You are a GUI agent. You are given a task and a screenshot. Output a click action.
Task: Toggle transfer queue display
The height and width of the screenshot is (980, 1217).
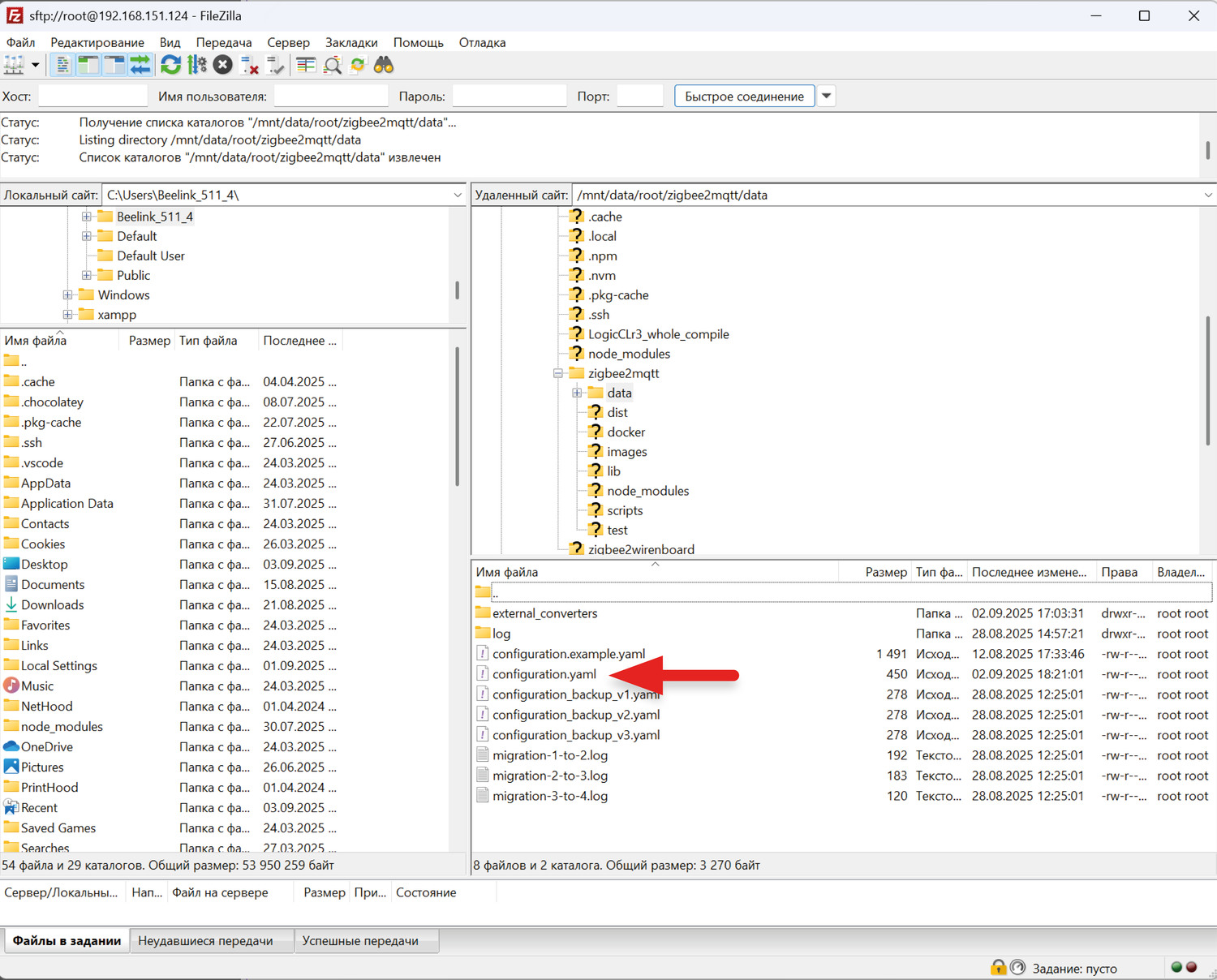(140, 66)
